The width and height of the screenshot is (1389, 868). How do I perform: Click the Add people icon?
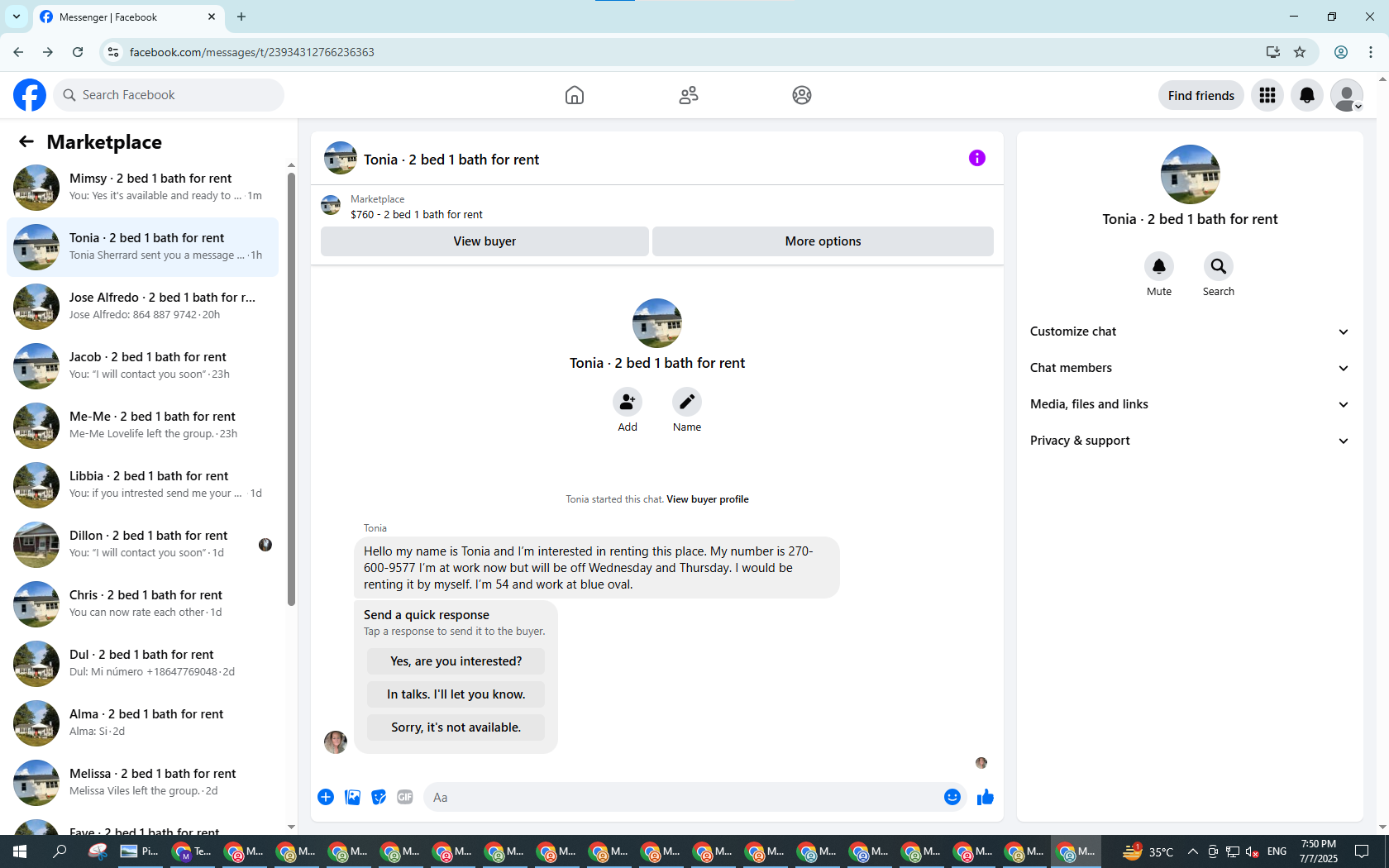(628, 402)
